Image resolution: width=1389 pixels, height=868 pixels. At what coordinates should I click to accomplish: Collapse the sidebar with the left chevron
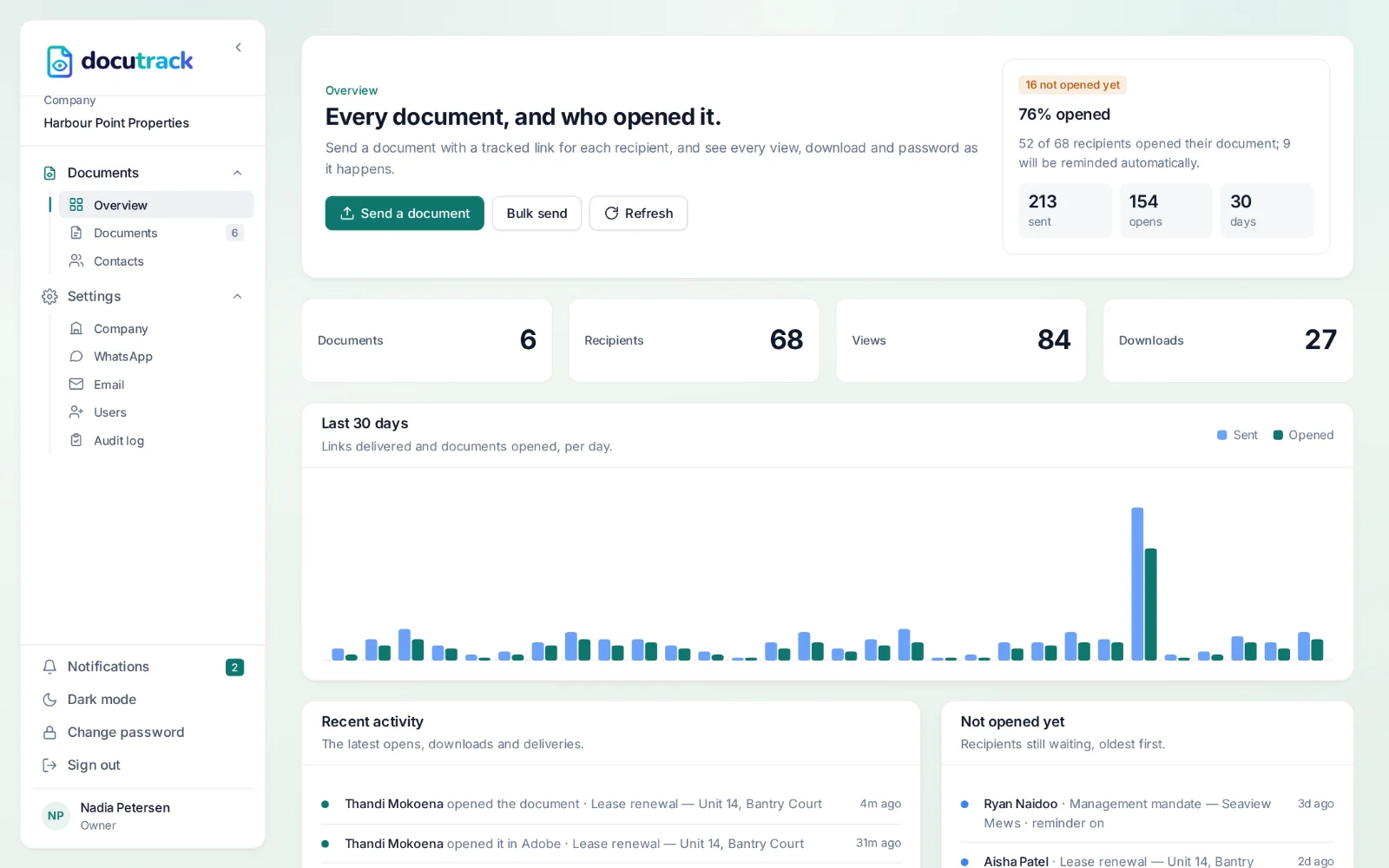coord(238,48)
